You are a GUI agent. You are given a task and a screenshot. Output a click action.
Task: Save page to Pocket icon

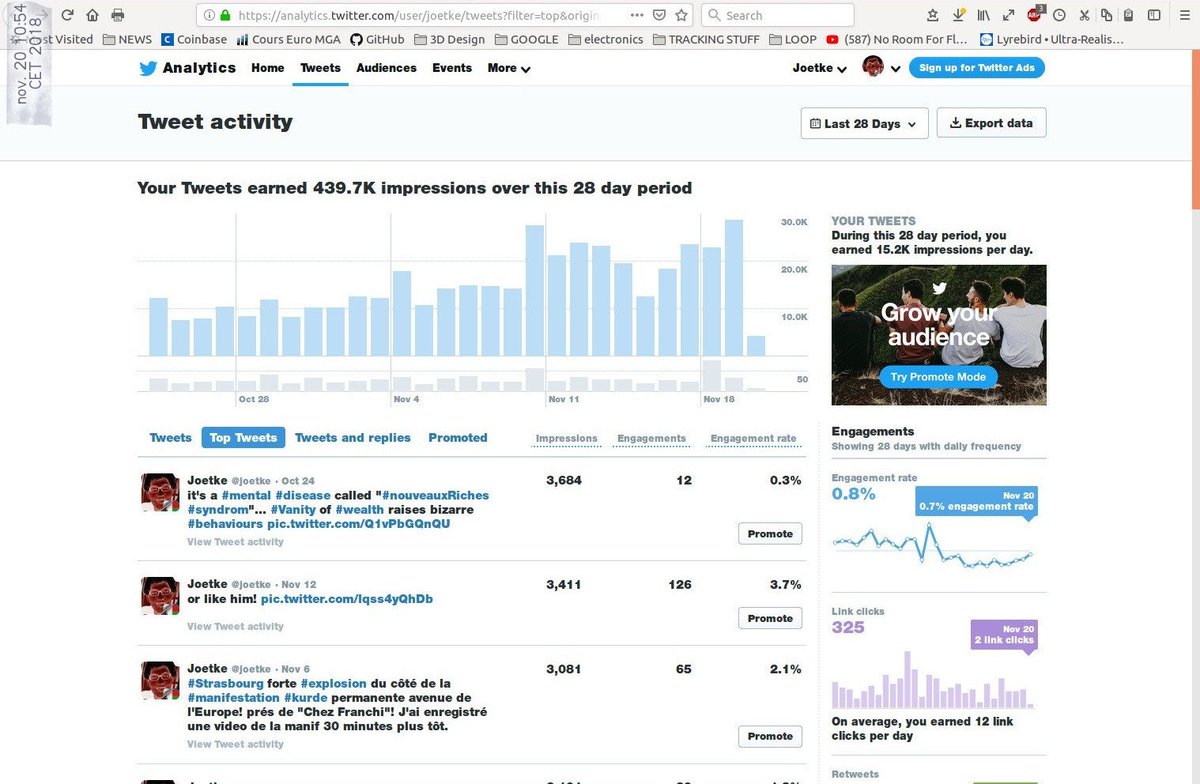click(660, 15)
